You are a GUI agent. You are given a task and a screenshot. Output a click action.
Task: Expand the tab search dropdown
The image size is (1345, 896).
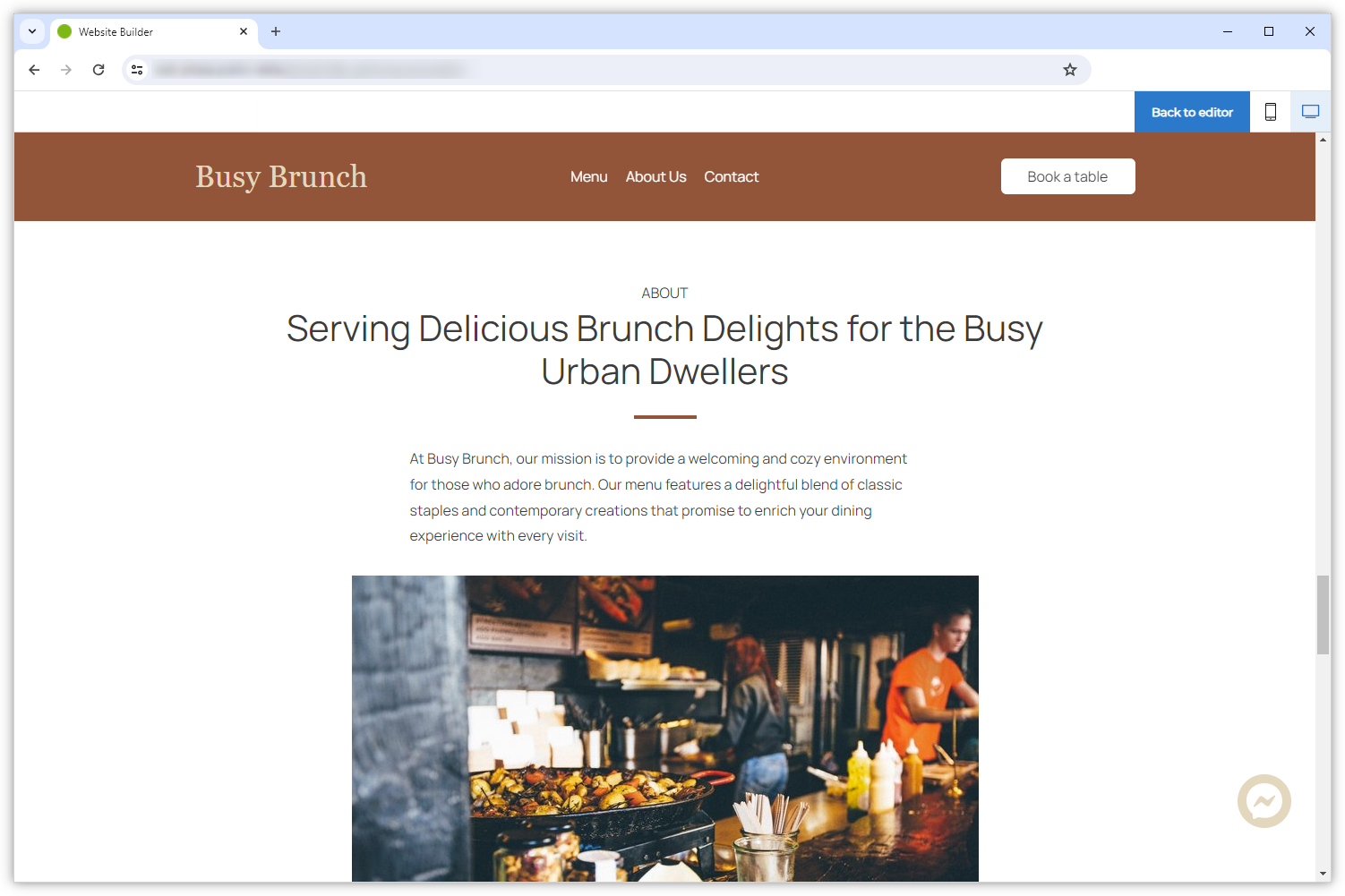[32, 31]
